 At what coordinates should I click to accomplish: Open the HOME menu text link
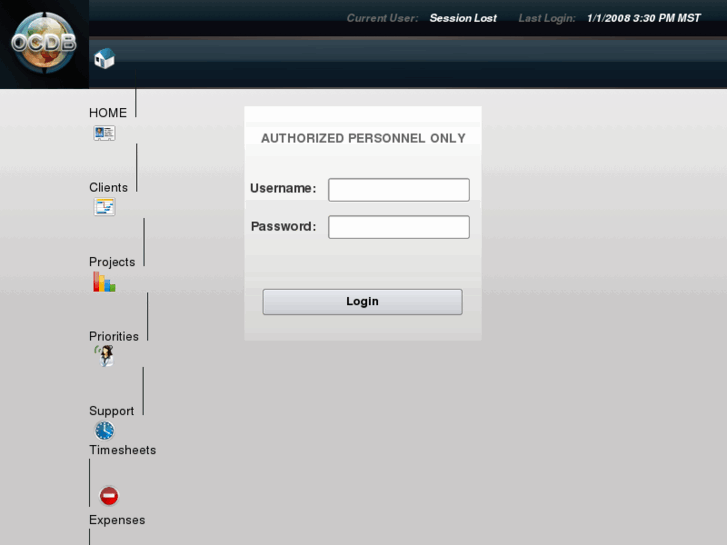(x=108, y=113)
